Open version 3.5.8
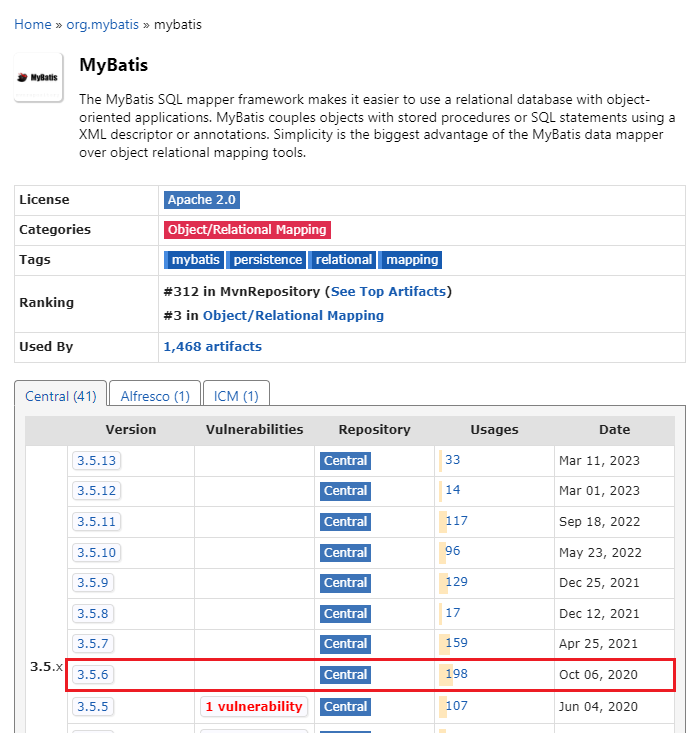 (x=93, y=613)
